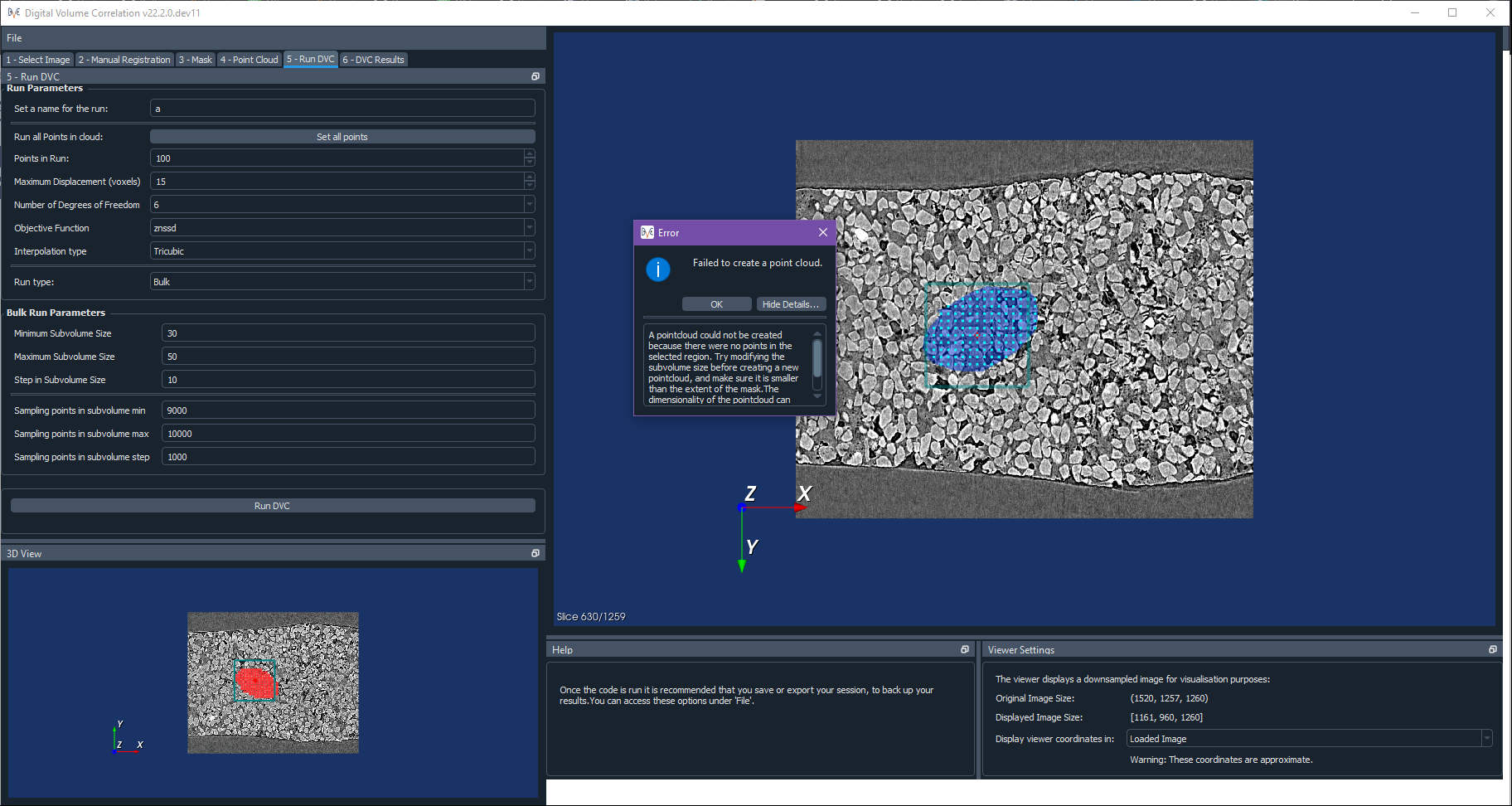Open the Objective Function dropdown

pos(529,227)
